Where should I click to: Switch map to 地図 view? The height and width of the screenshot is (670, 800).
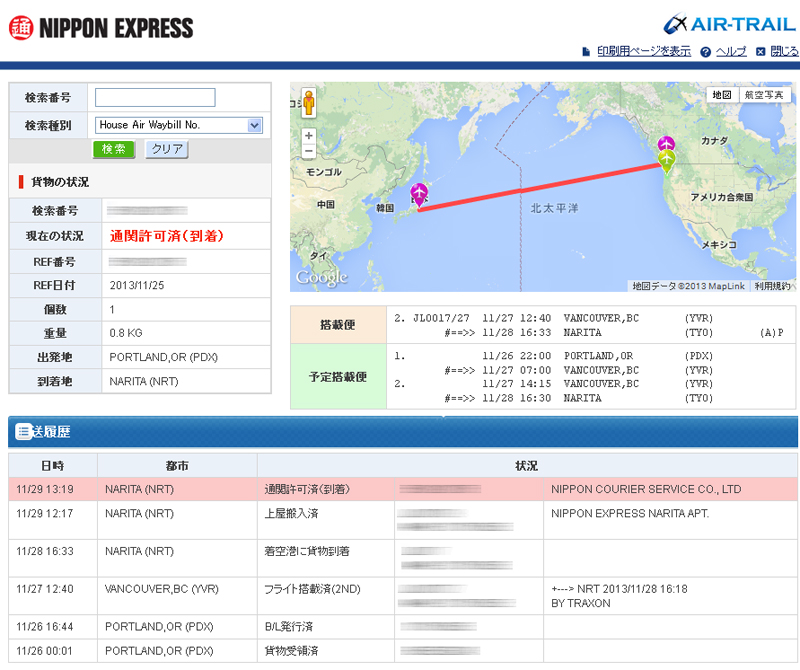722,95
